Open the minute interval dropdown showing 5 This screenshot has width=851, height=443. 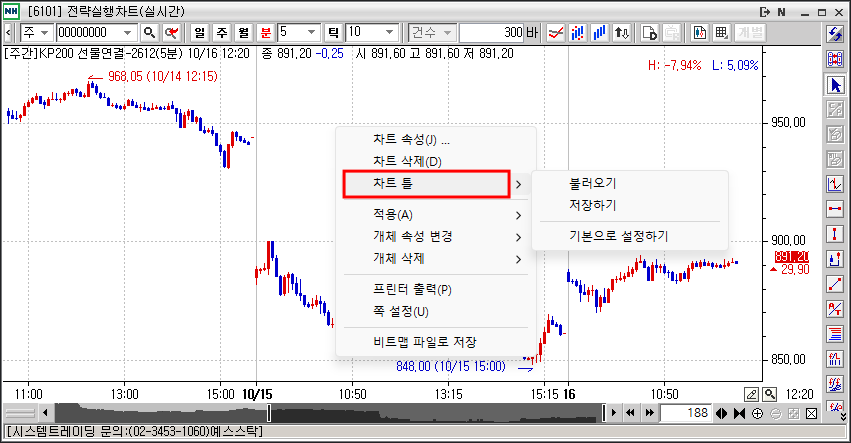pyautogui.click(x=312, y=33)
